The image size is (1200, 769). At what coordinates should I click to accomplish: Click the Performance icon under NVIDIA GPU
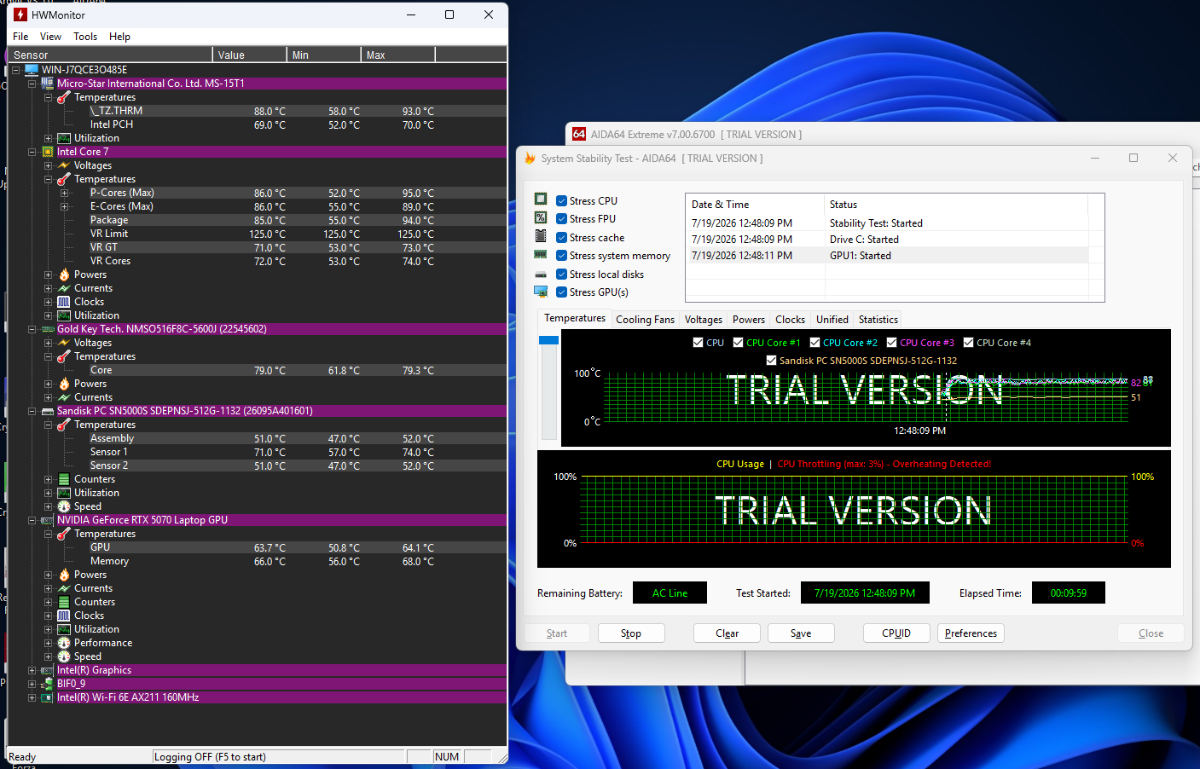64,643
